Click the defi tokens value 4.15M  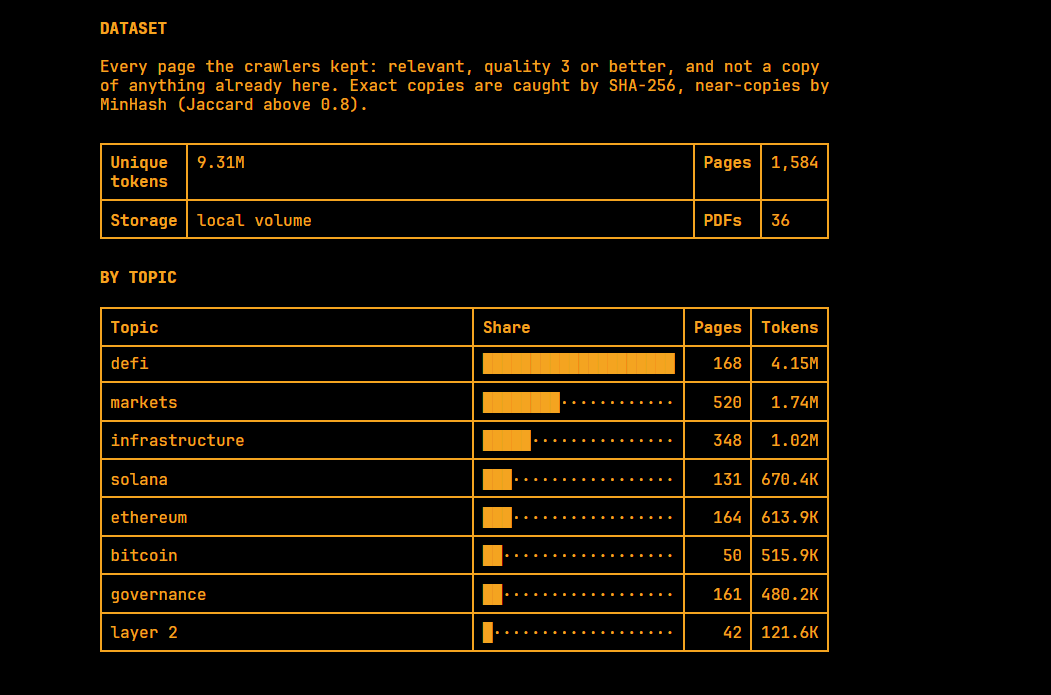coord(794,364)
